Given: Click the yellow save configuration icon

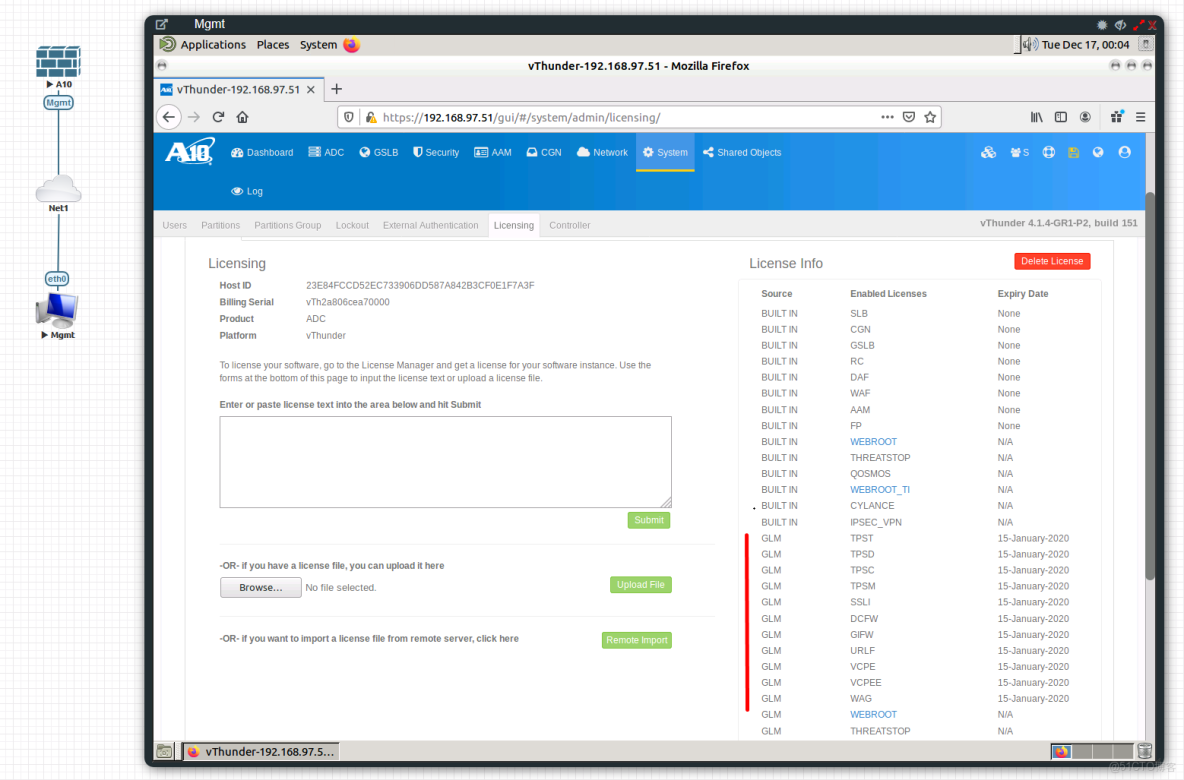Looking at the screenshot, I should pyautogui.click(x=1074, y=153).
